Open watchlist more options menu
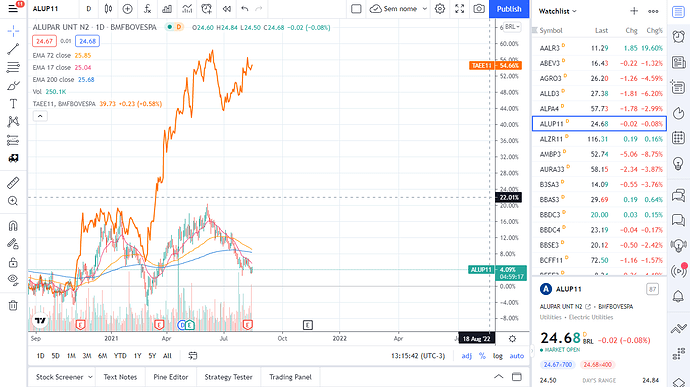690x387 pixels. pyautogui.click(x=653, y=11)
